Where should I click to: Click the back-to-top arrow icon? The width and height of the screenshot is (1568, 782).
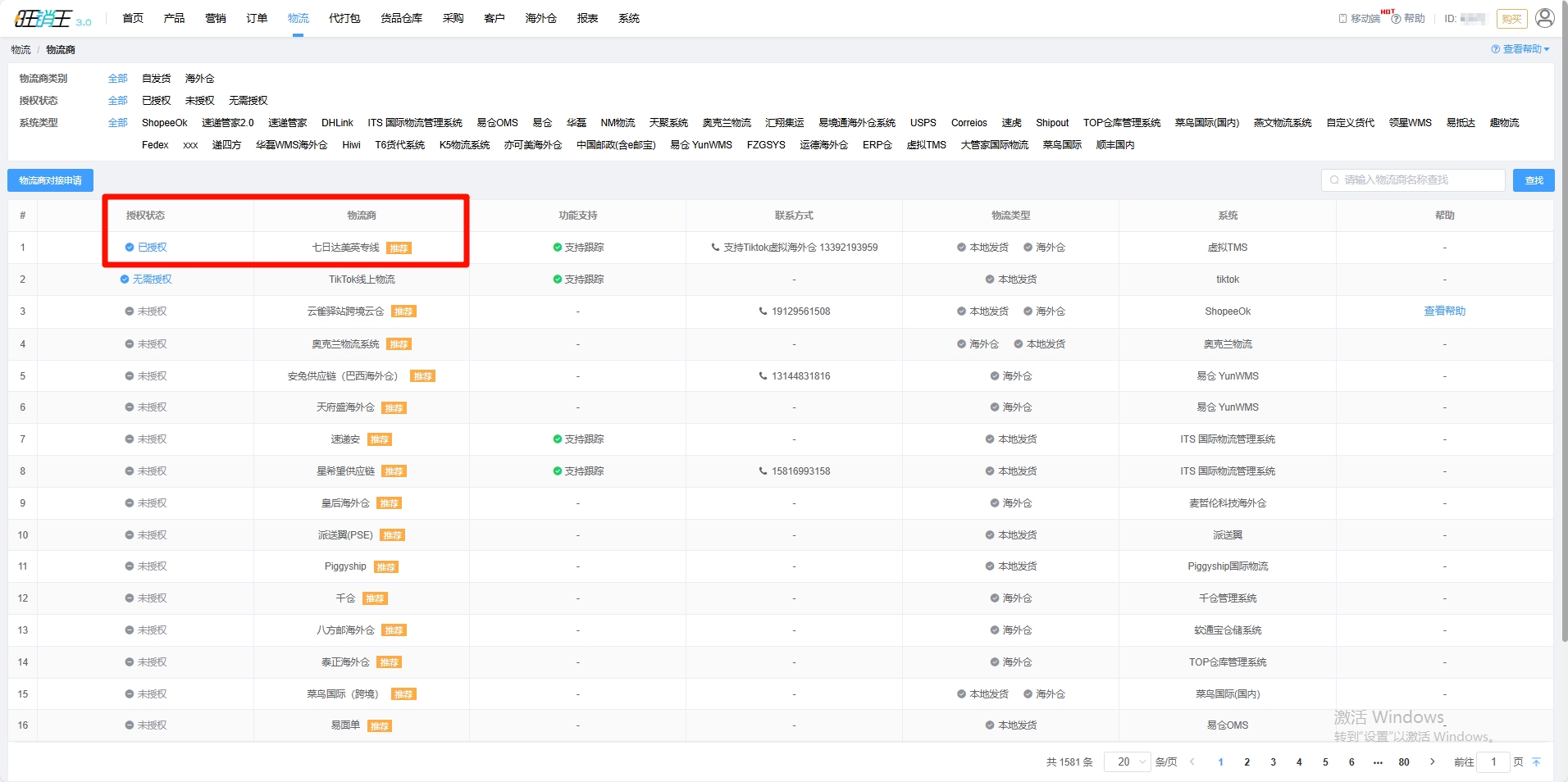[1536, 762]
